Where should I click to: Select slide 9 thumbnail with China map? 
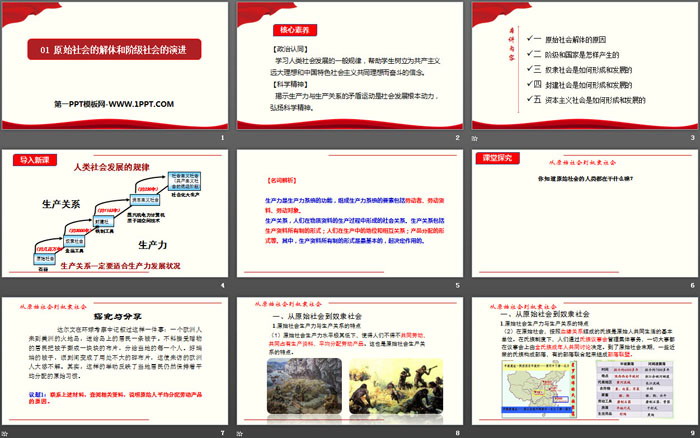(x=585, y=361)
